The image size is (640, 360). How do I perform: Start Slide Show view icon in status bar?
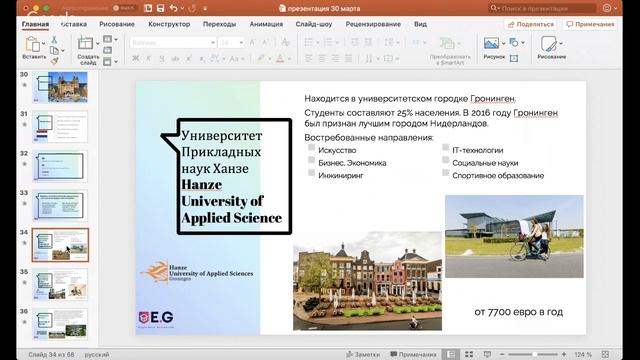tap(487, 354)
